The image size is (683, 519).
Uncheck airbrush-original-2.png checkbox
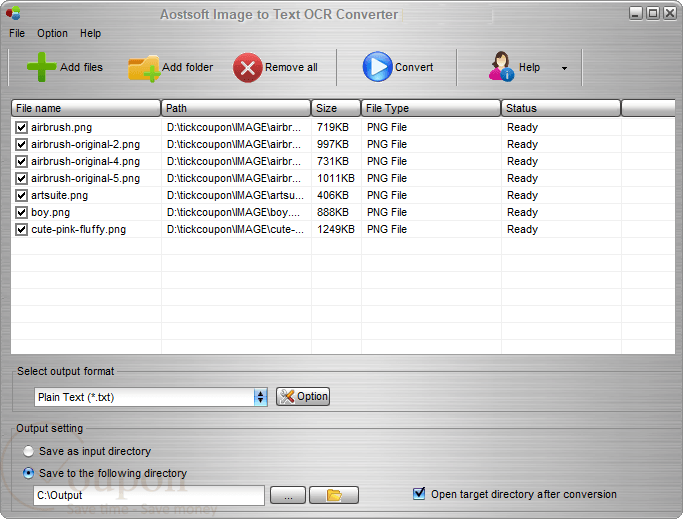(21, 144)
